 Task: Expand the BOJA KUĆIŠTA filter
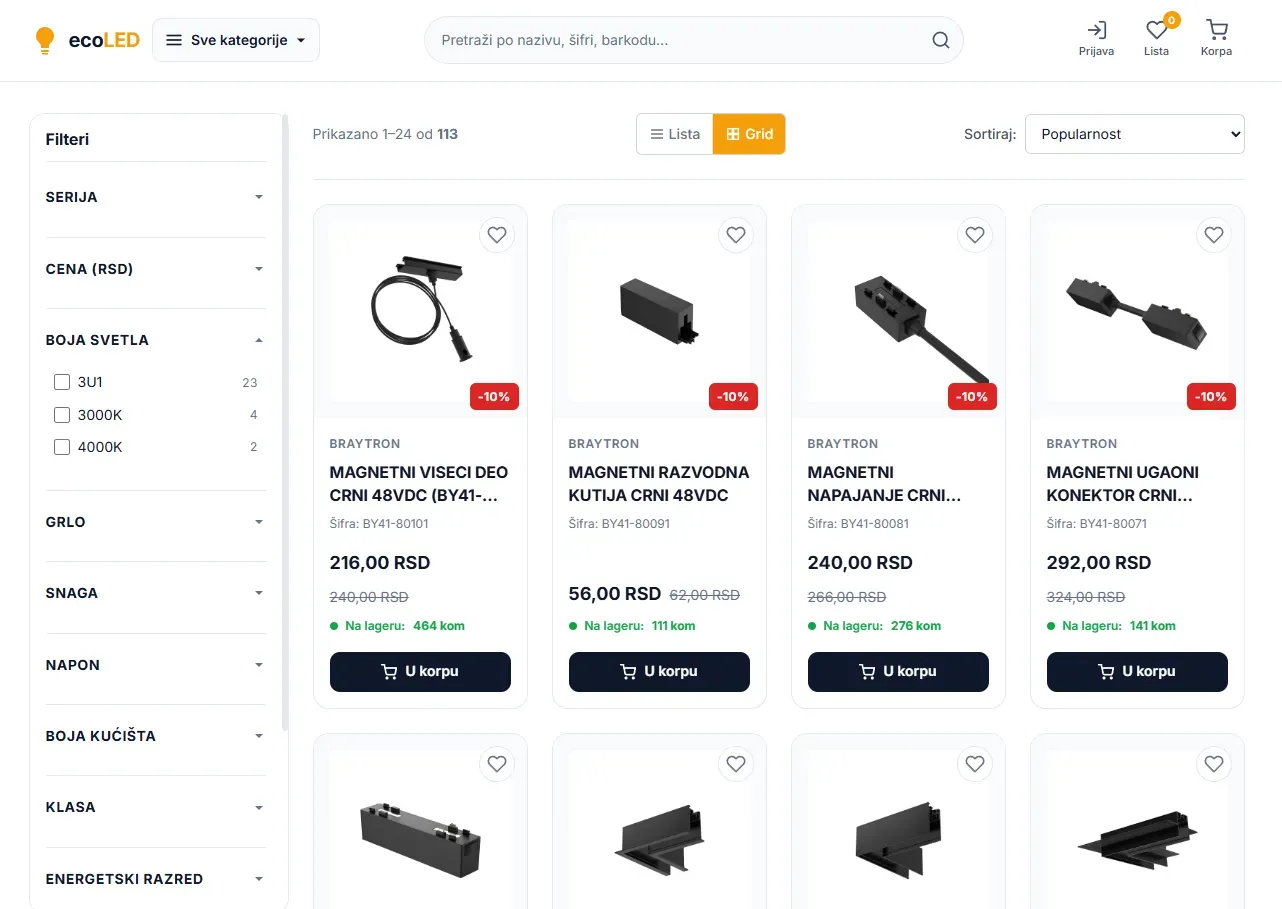(x=156, y=736)
